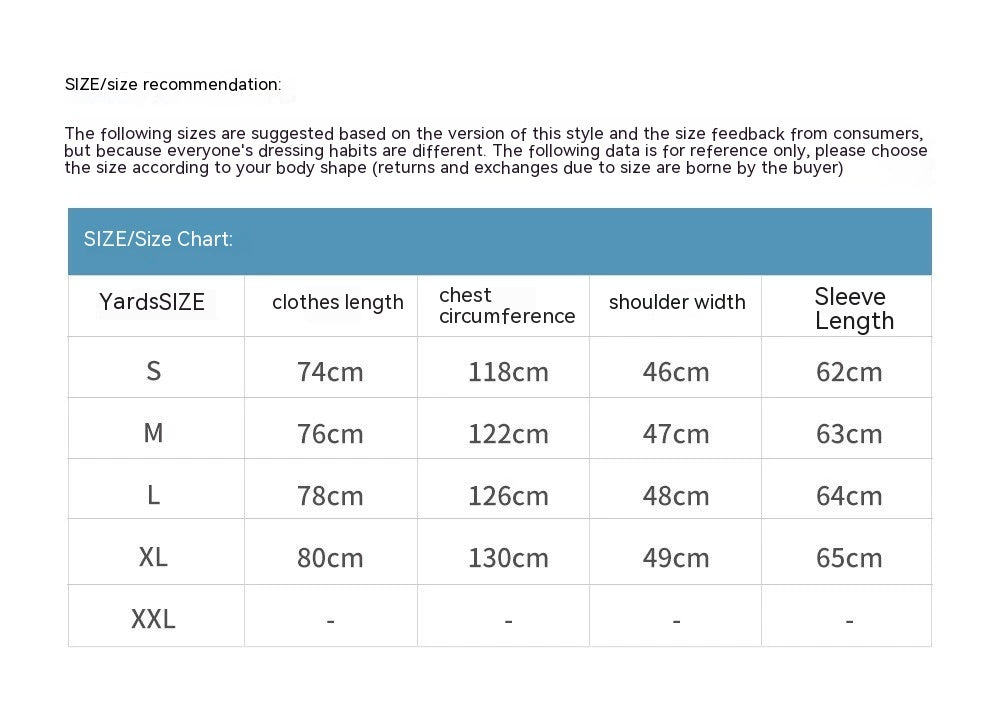The width and height of the screenshot is (1000, 708).
Task: Click the 80cm clothes length cell
Action: pos(330,558)
